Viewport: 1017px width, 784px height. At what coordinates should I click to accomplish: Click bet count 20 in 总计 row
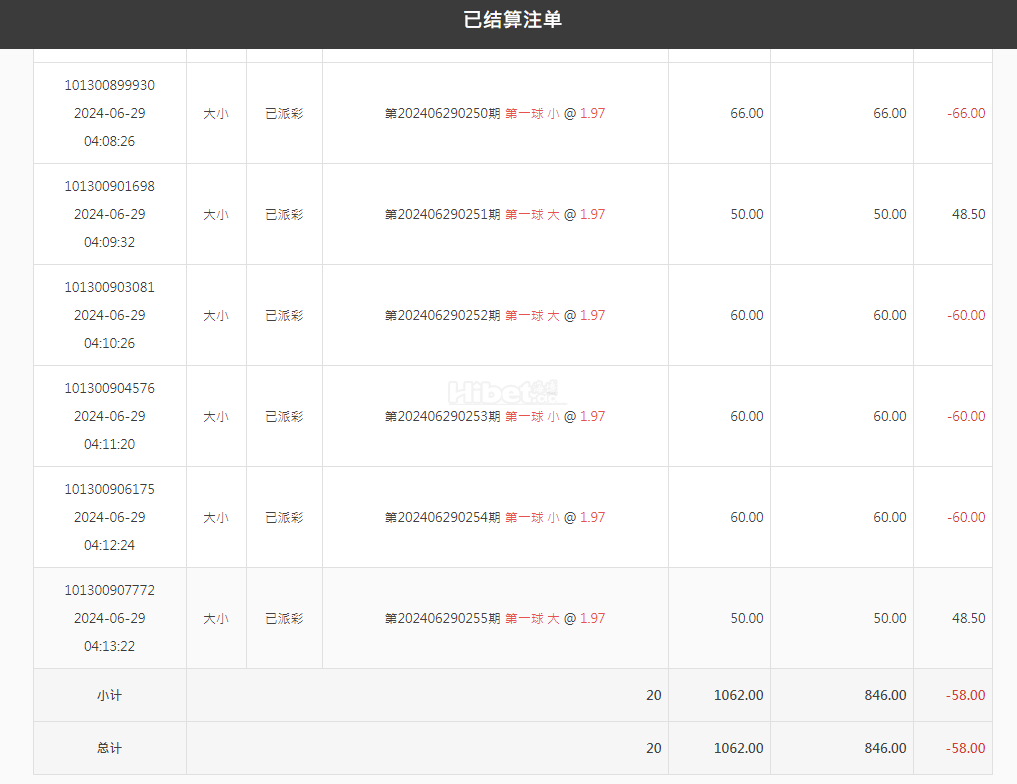tap(654, 749)
